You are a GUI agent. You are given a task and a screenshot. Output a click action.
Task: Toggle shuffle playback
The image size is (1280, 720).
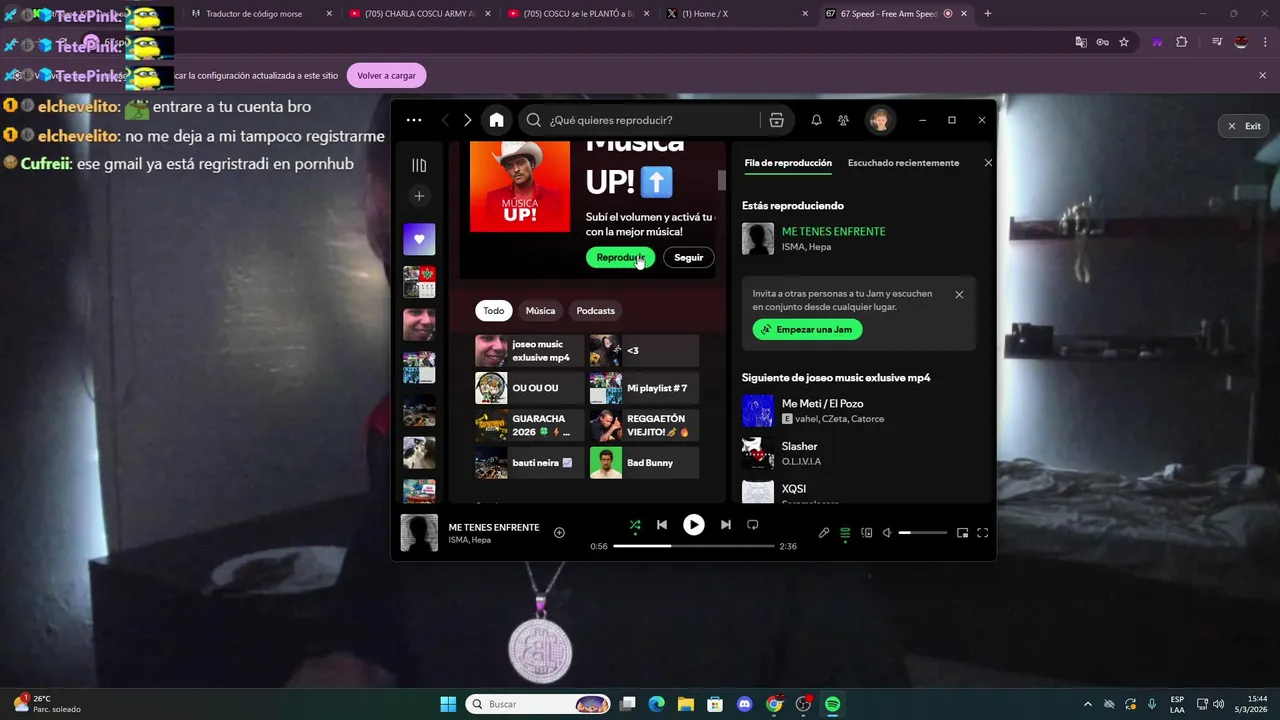click(635, 525)
